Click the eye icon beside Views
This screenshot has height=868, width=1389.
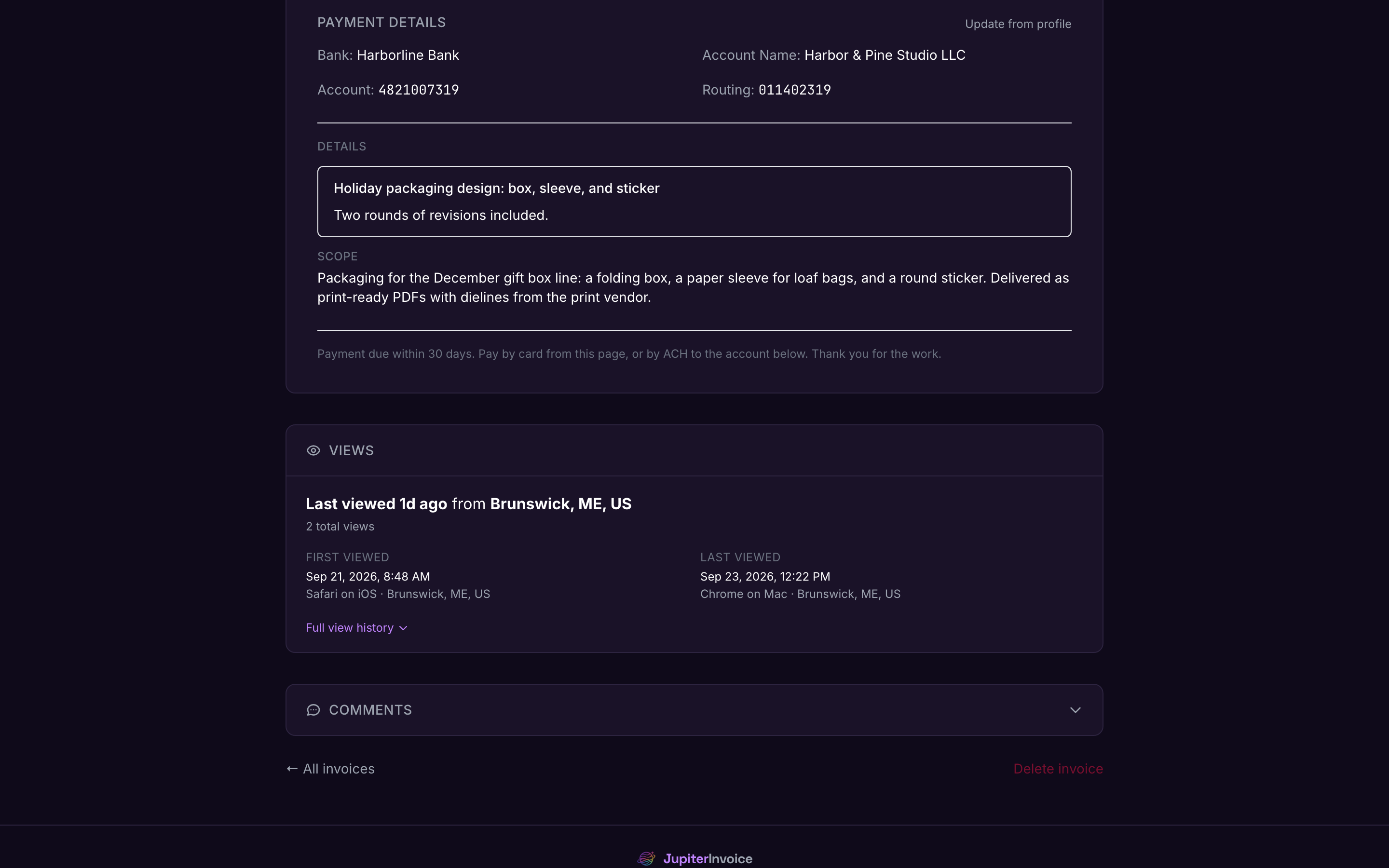313,451
